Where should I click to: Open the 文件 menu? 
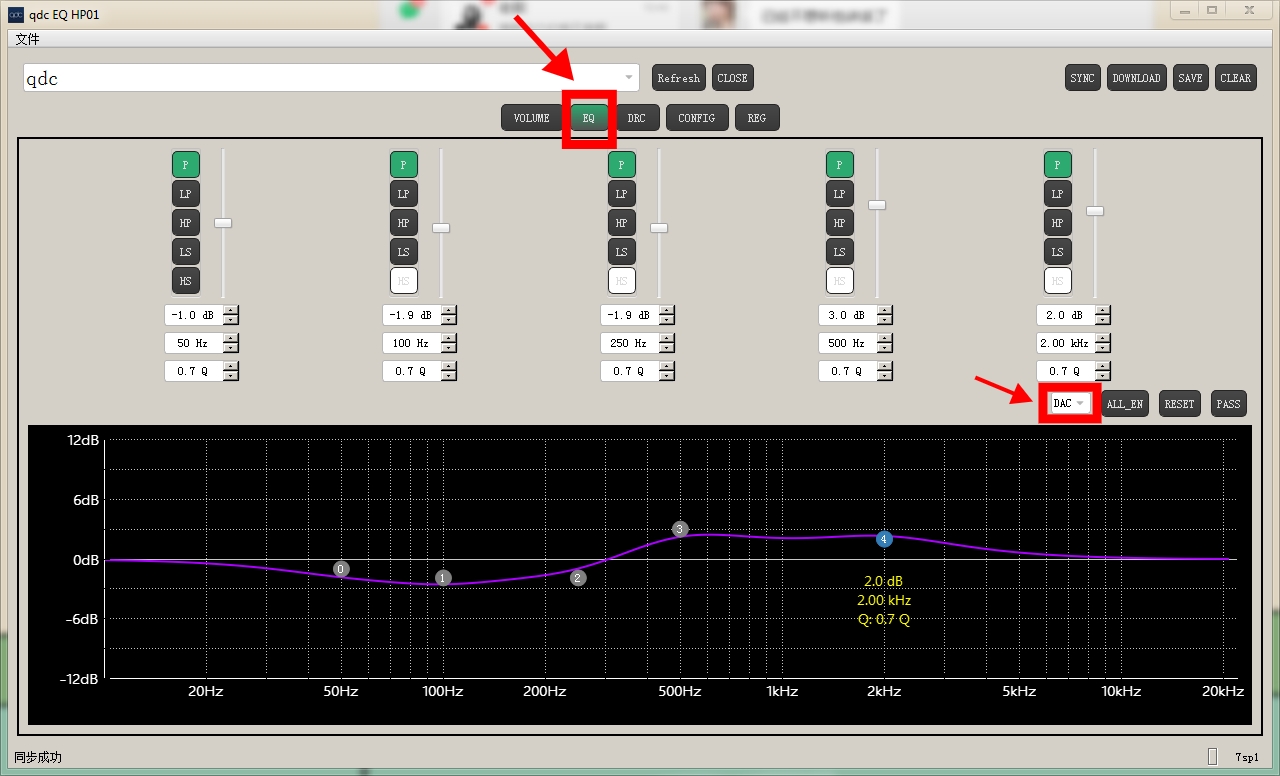point(28,39)
